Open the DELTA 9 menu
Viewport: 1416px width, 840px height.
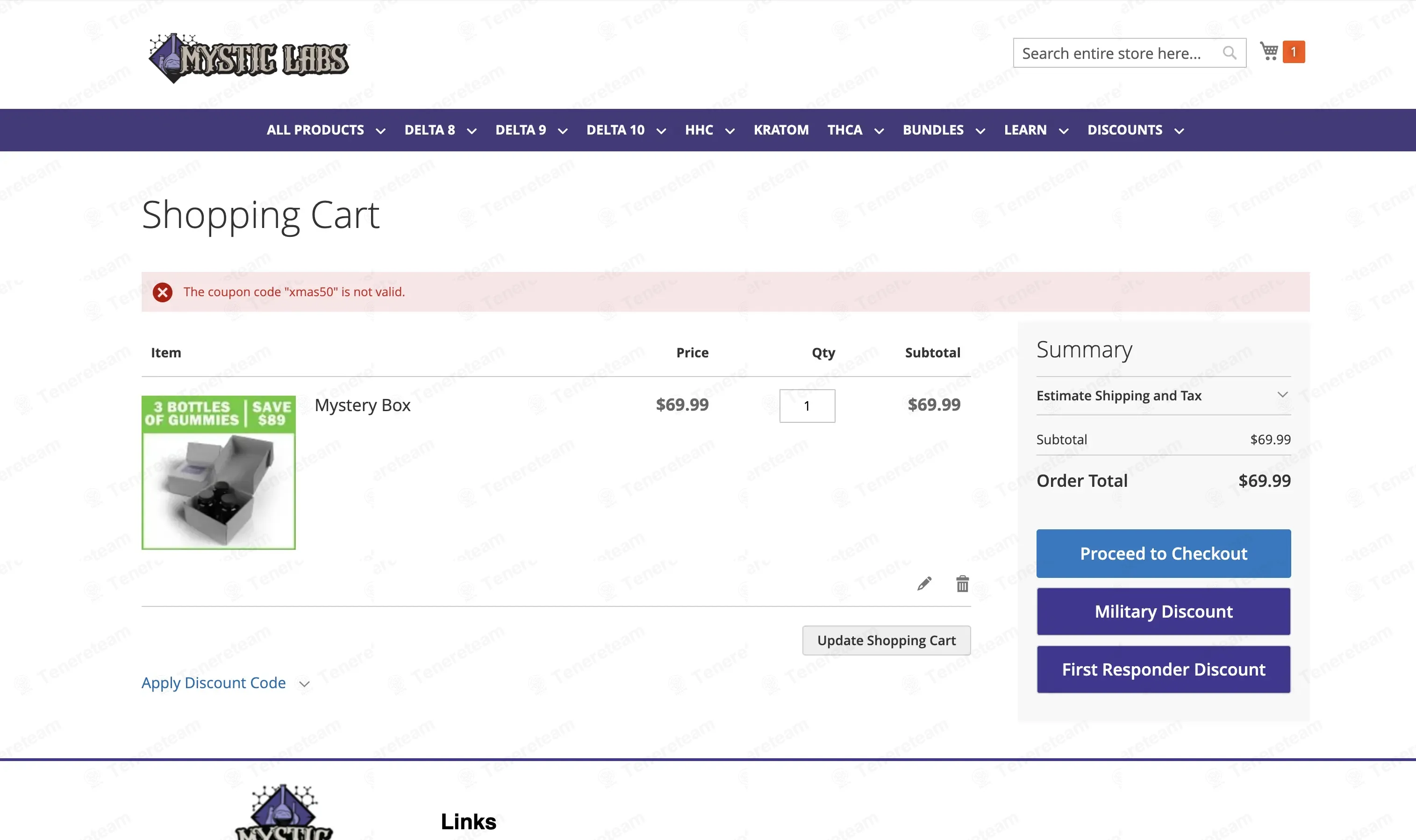(521, 130)
